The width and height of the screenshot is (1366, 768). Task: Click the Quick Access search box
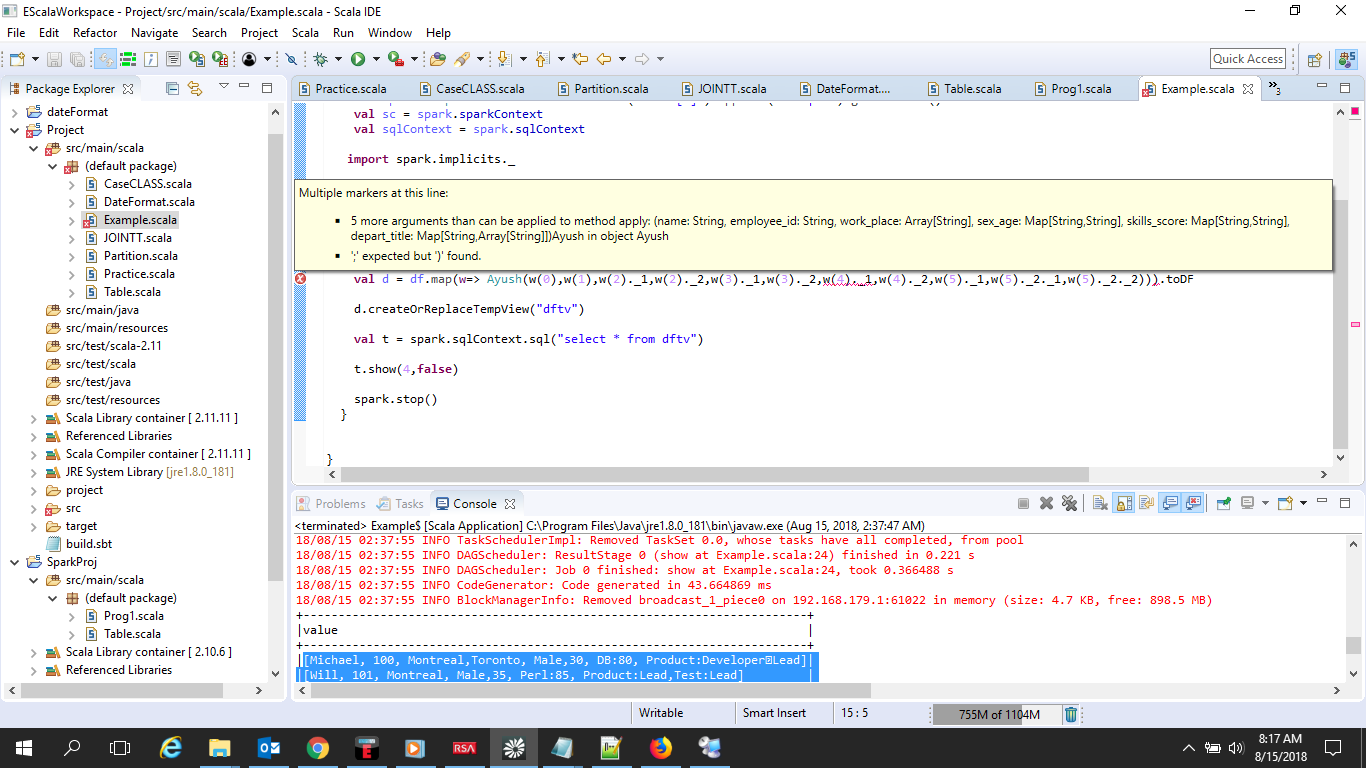(x=1247, y=59)
